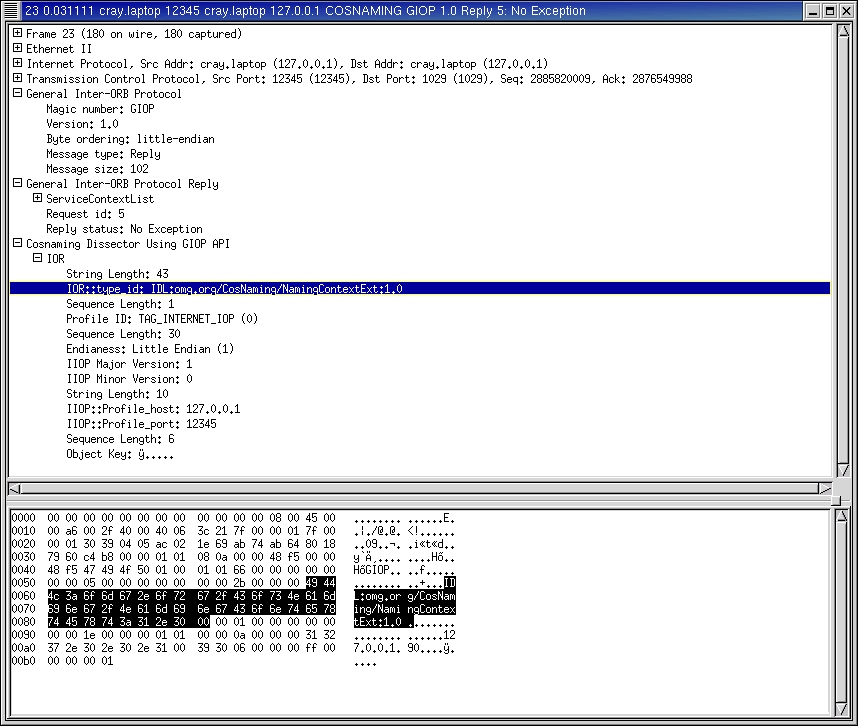Collapse the Cosnaming Dissector Using GIOP API node

(x=18, y=243)
